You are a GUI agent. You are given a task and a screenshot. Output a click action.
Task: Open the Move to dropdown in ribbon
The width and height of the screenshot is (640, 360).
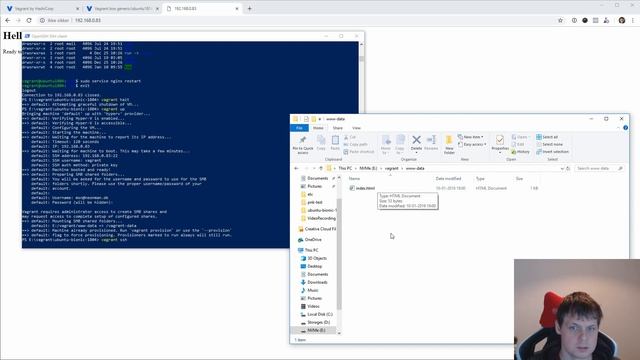click(385, 144)
